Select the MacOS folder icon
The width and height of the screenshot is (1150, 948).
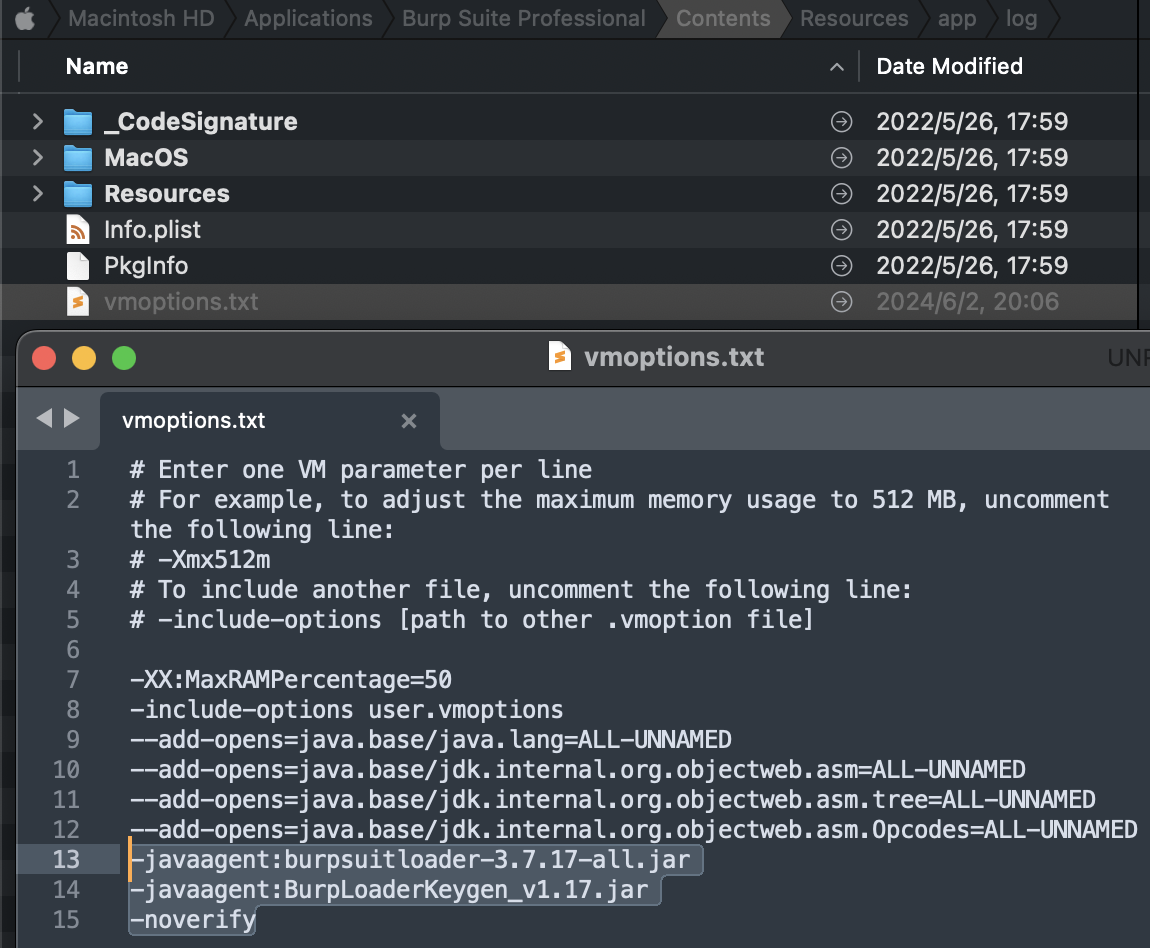pyautogui.click(x=78, y=158)
